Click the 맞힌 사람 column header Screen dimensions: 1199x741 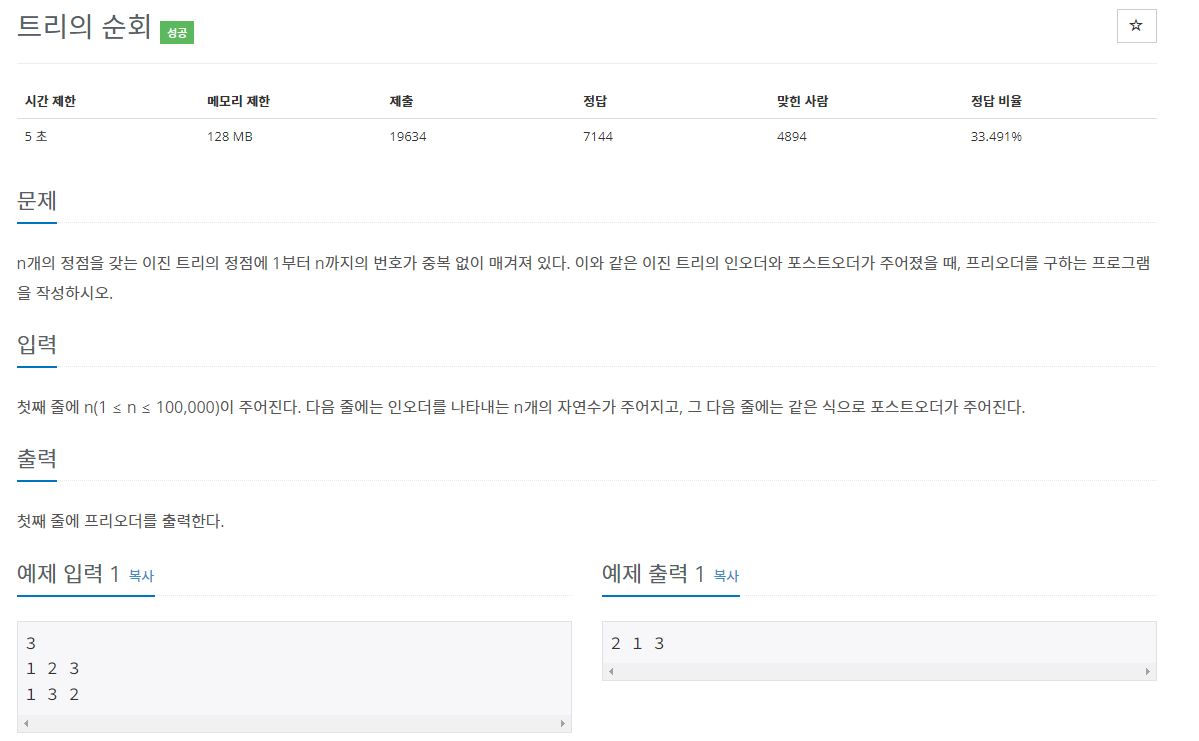point(802,101)
